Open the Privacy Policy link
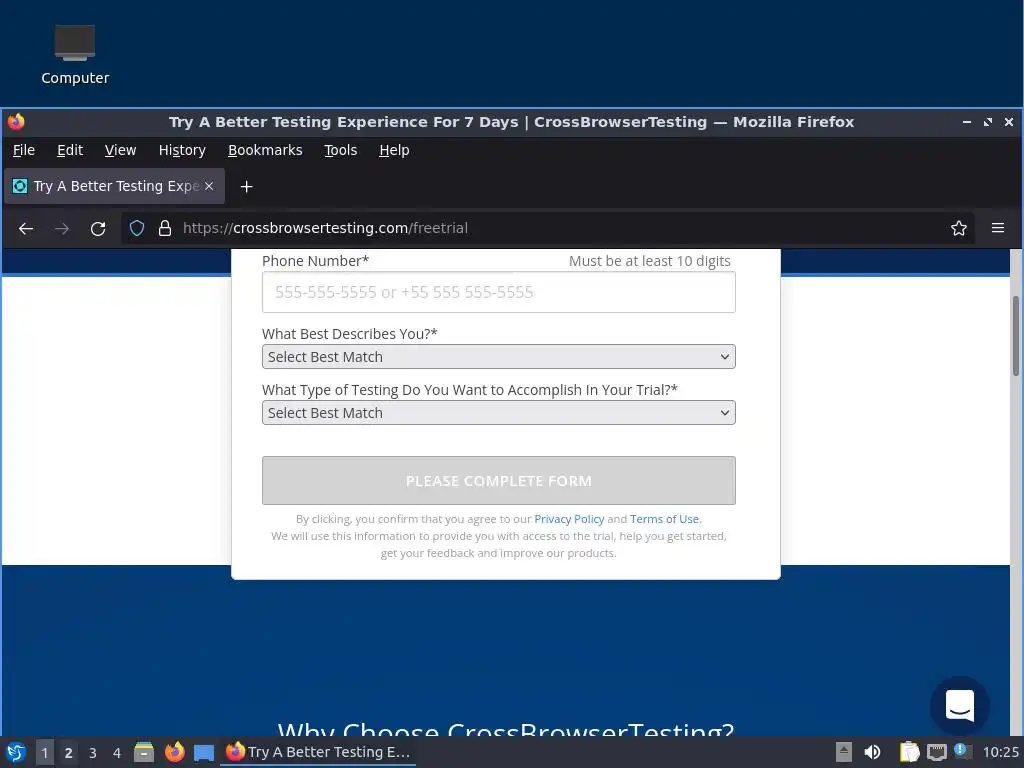The image size is (1024, 768). coord(569,519)
